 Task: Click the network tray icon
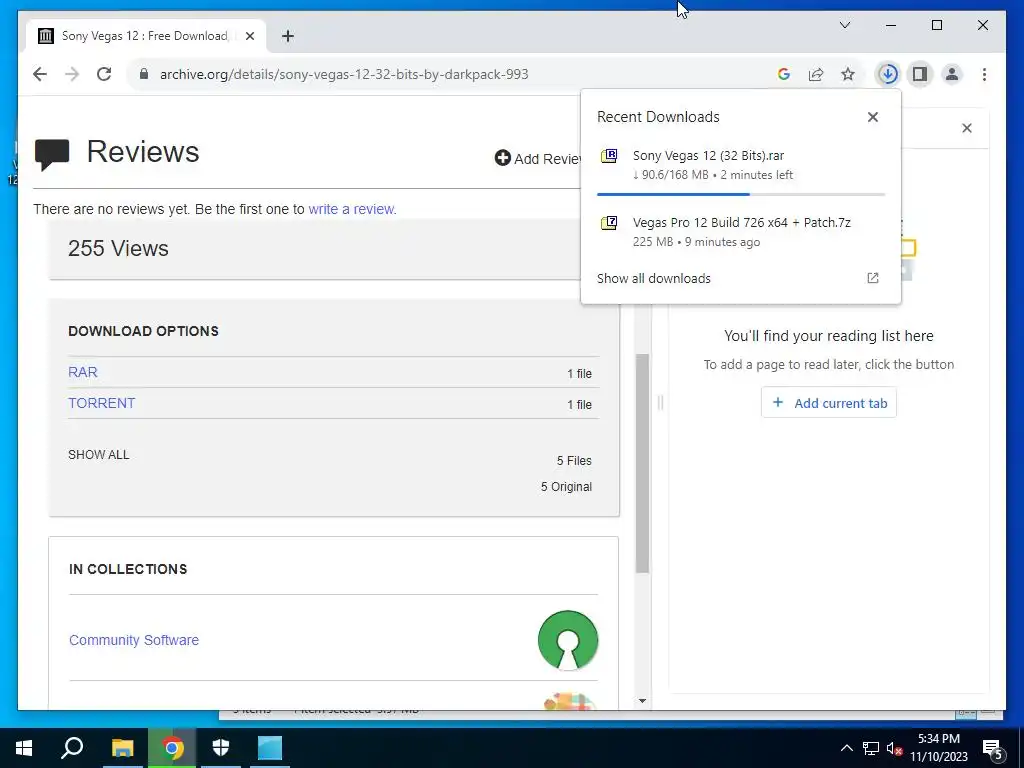(x=871, y=748)
